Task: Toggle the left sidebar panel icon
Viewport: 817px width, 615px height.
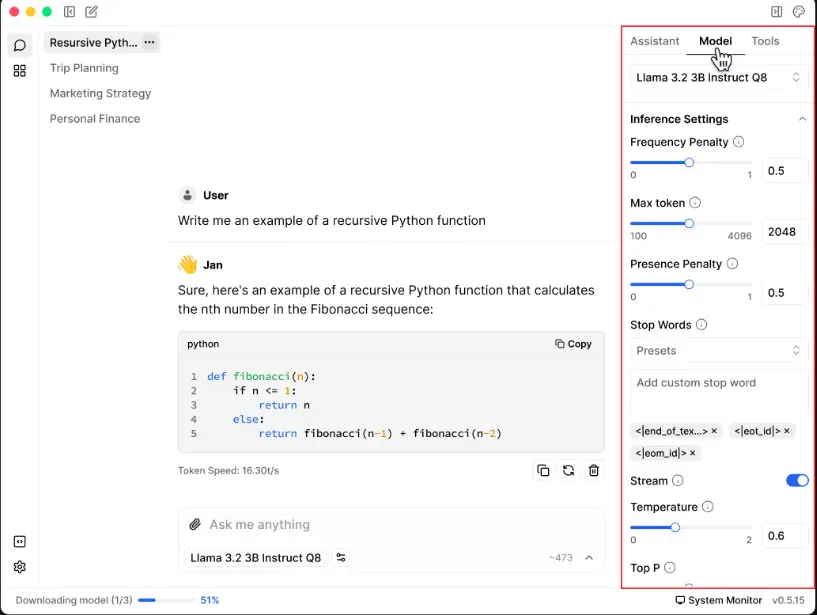Action: pos(69,12)
